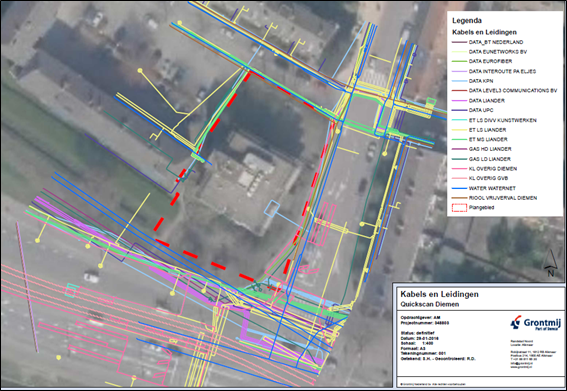567x391 pixels.
Task: Click the Legenda heading
Action: point(467,21)
